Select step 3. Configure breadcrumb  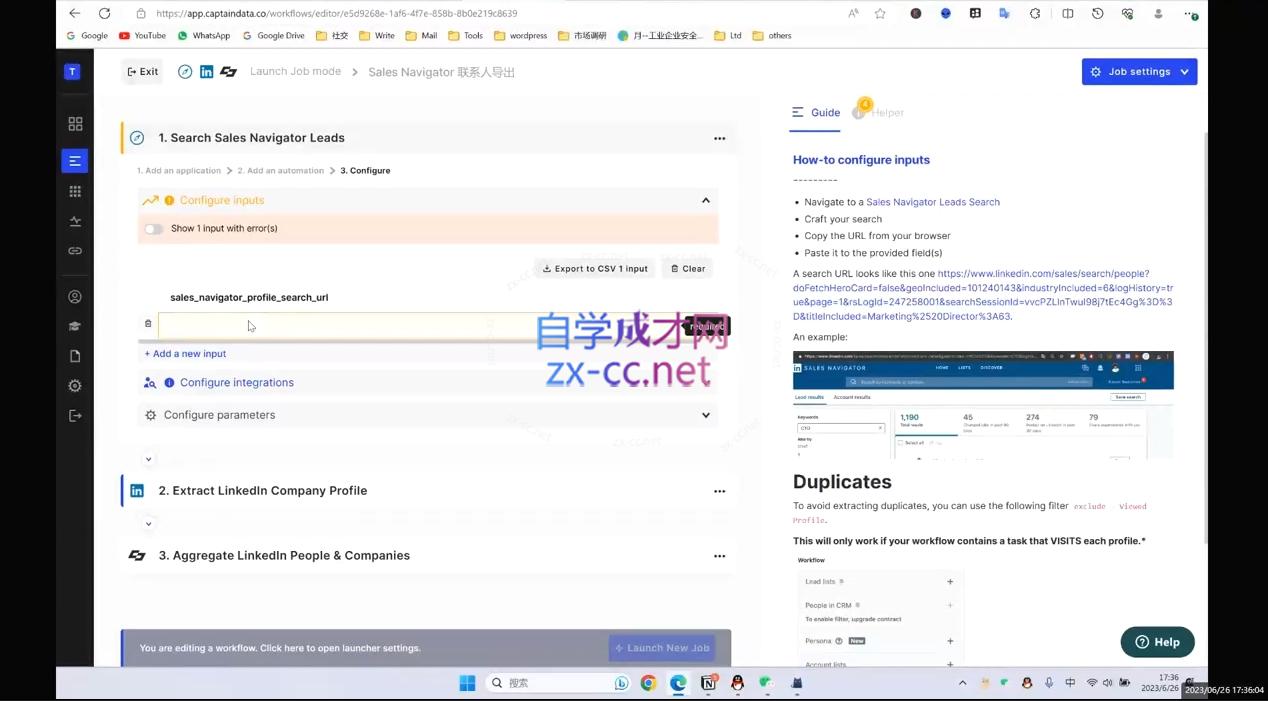pos(365,171)
